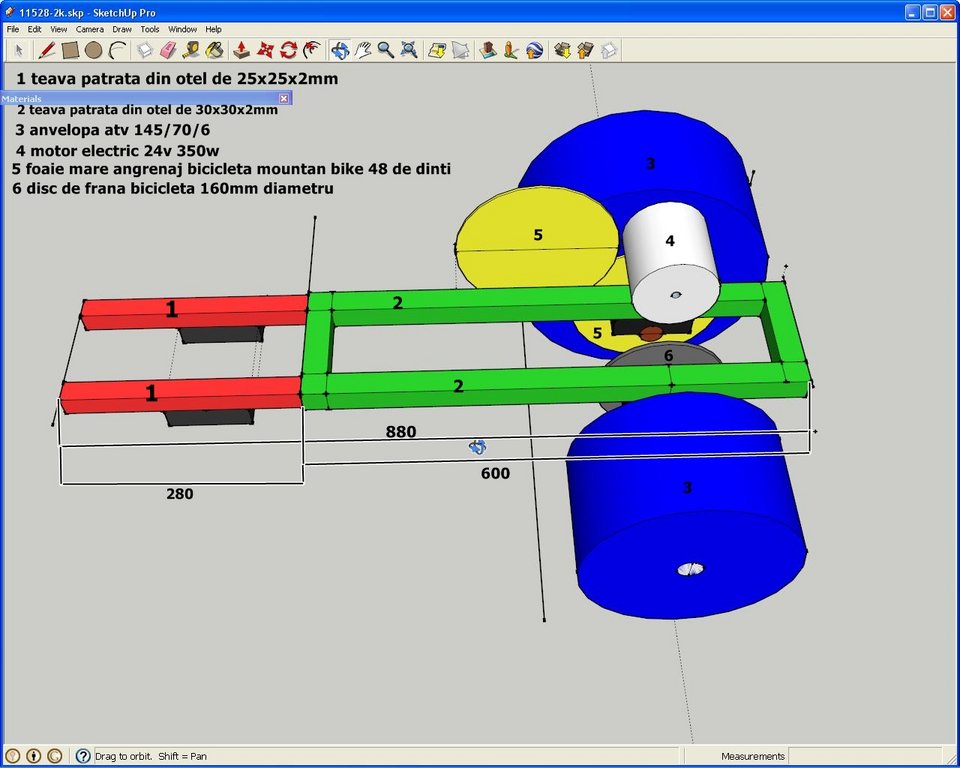
Task: Select the Move tool
Action: (x=265, y=50)
